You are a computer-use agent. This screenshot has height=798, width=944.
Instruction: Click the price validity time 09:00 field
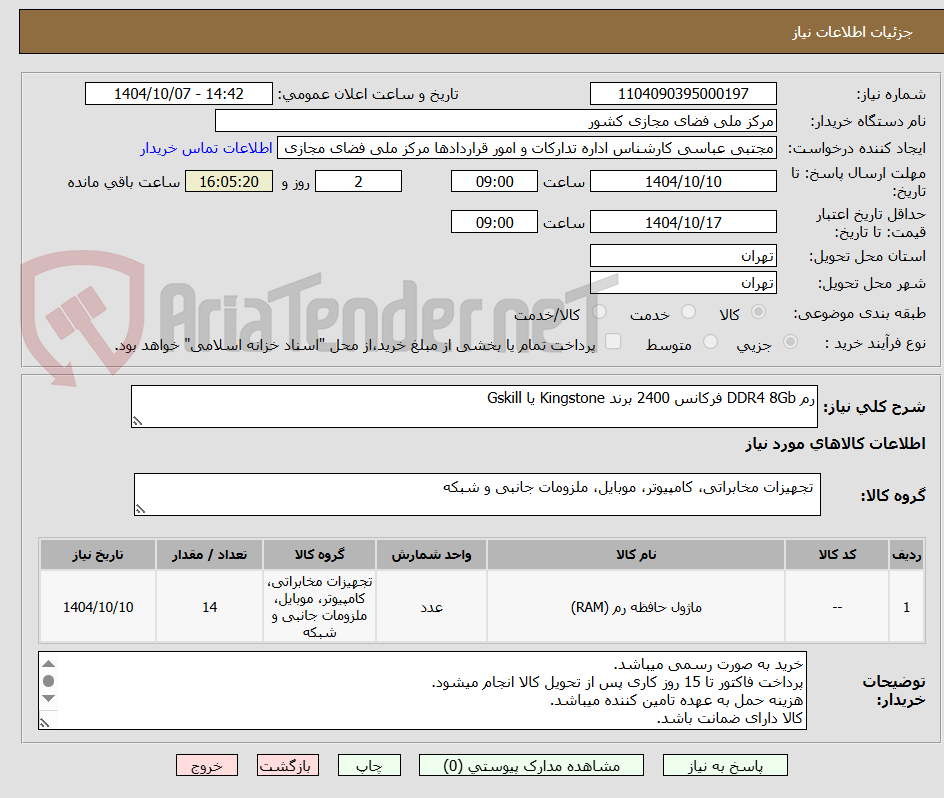click(494, 222)
